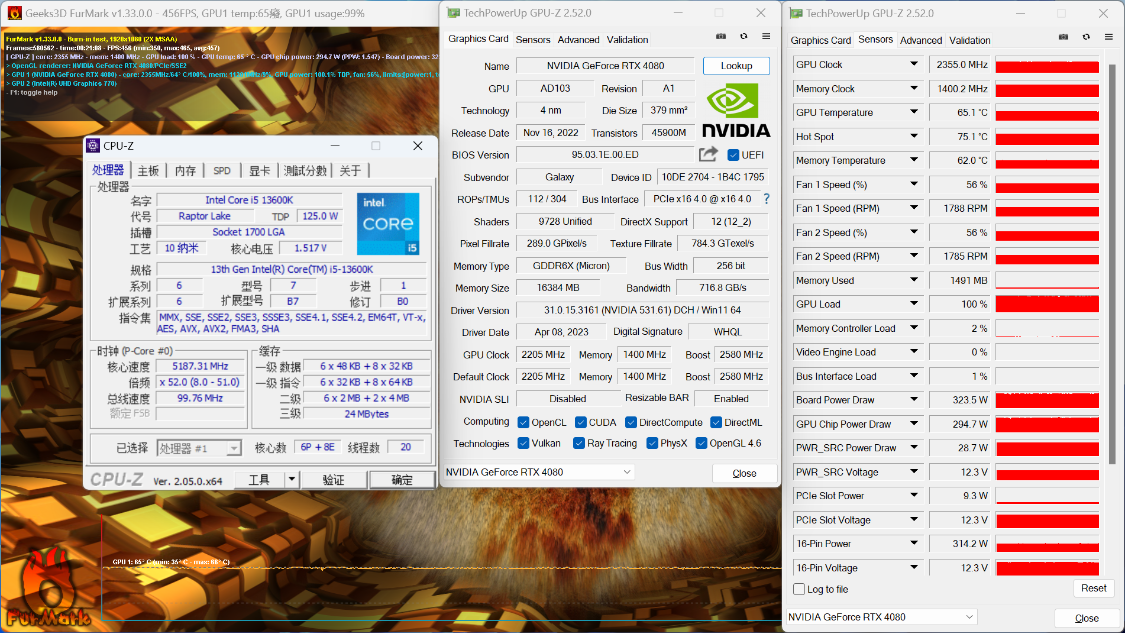Switch to Advanced tab in the Graphics Card window
The height and width of the screenshot is (633, 1125).
click(578, 39)
